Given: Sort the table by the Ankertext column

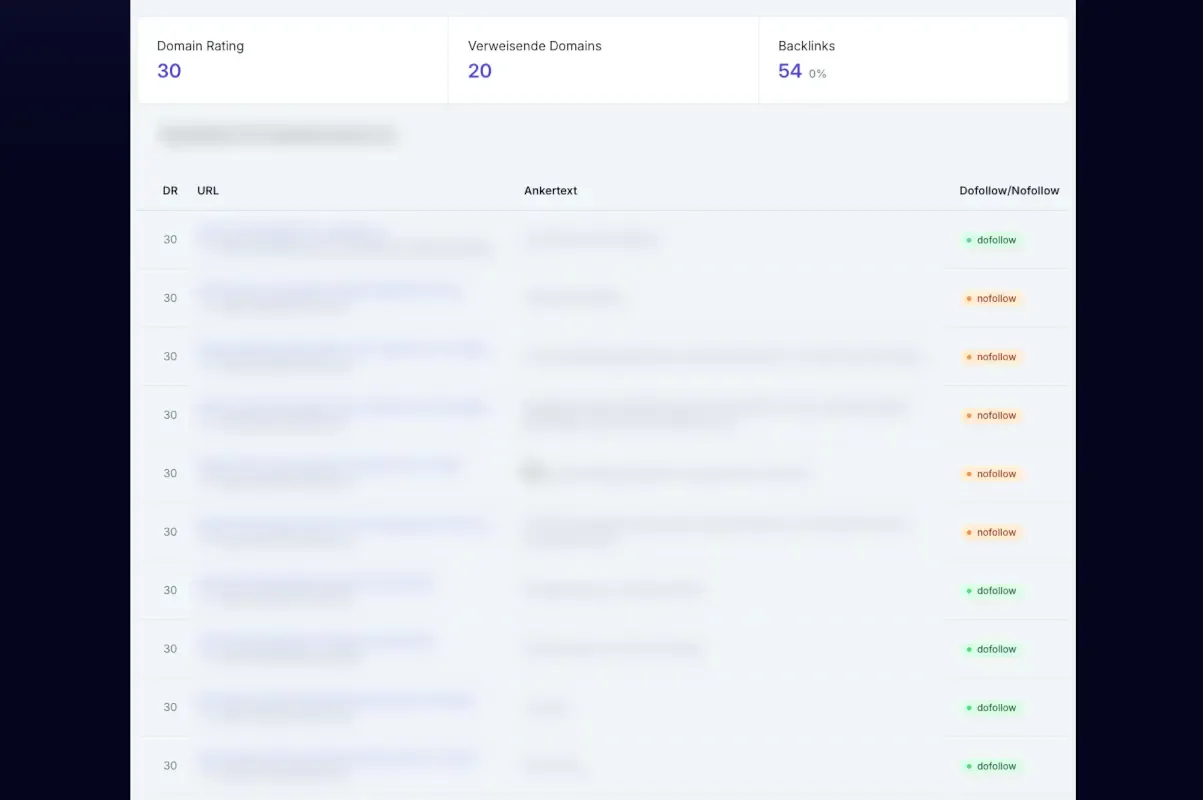Looking at the screenshot, I should pos(550,190).
